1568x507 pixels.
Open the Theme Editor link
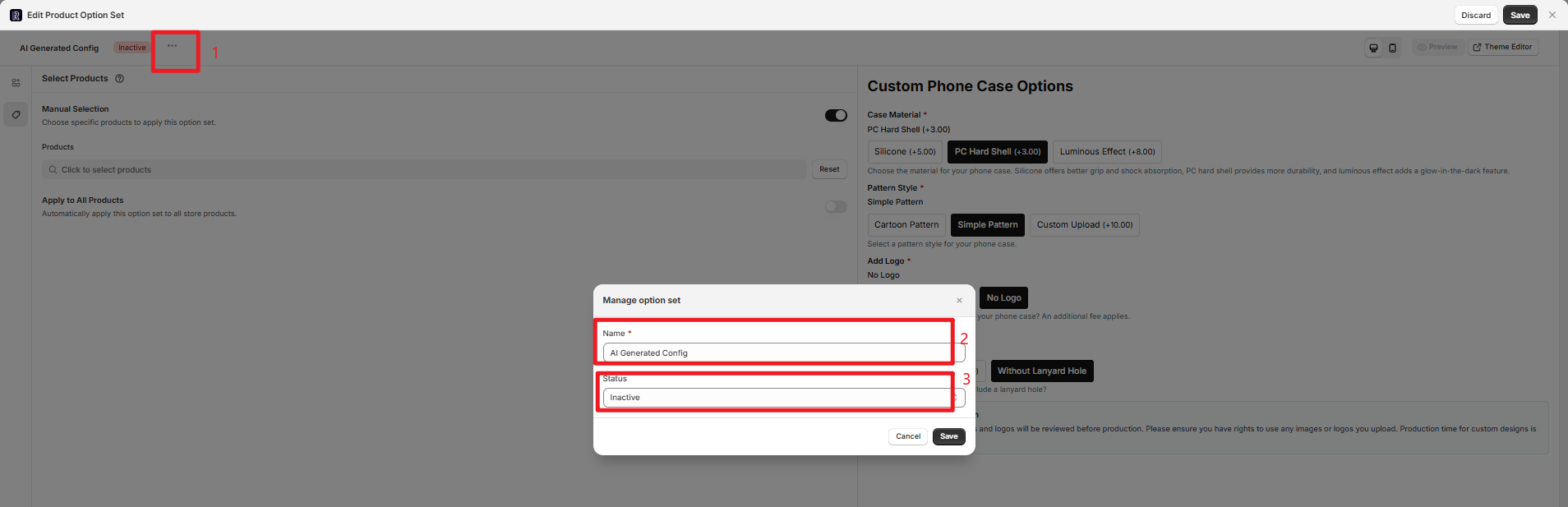(x=1502, y=48)
